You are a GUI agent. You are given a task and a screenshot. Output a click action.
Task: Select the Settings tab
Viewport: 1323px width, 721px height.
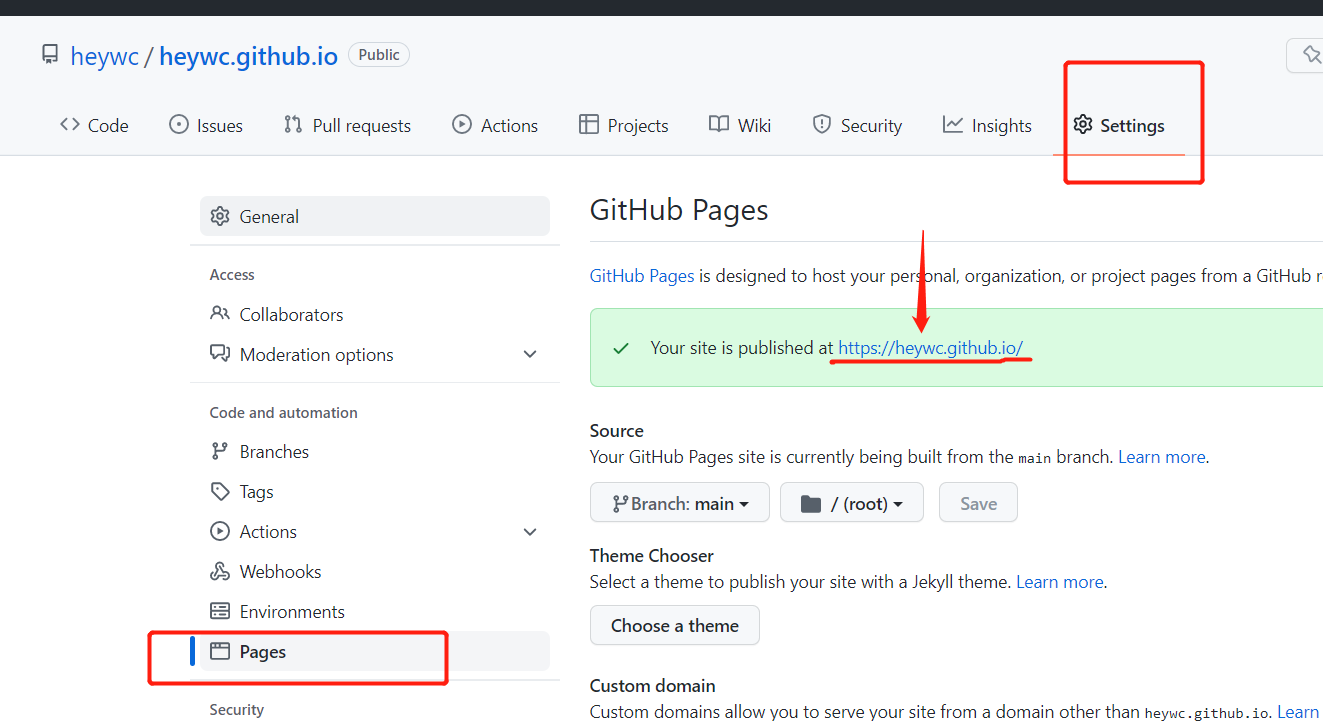(x=1119, y=125)
